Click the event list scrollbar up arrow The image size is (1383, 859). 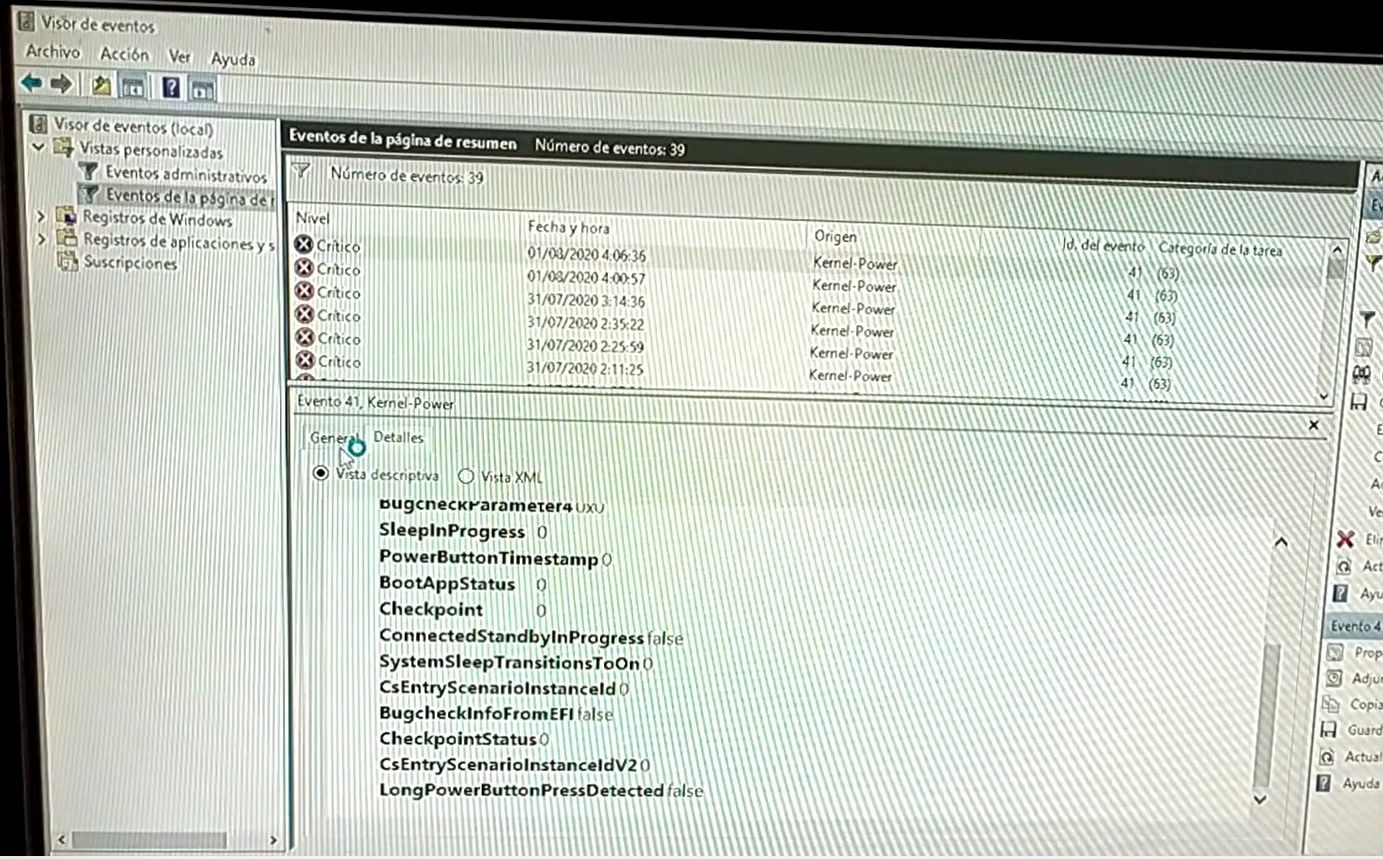1335,251
